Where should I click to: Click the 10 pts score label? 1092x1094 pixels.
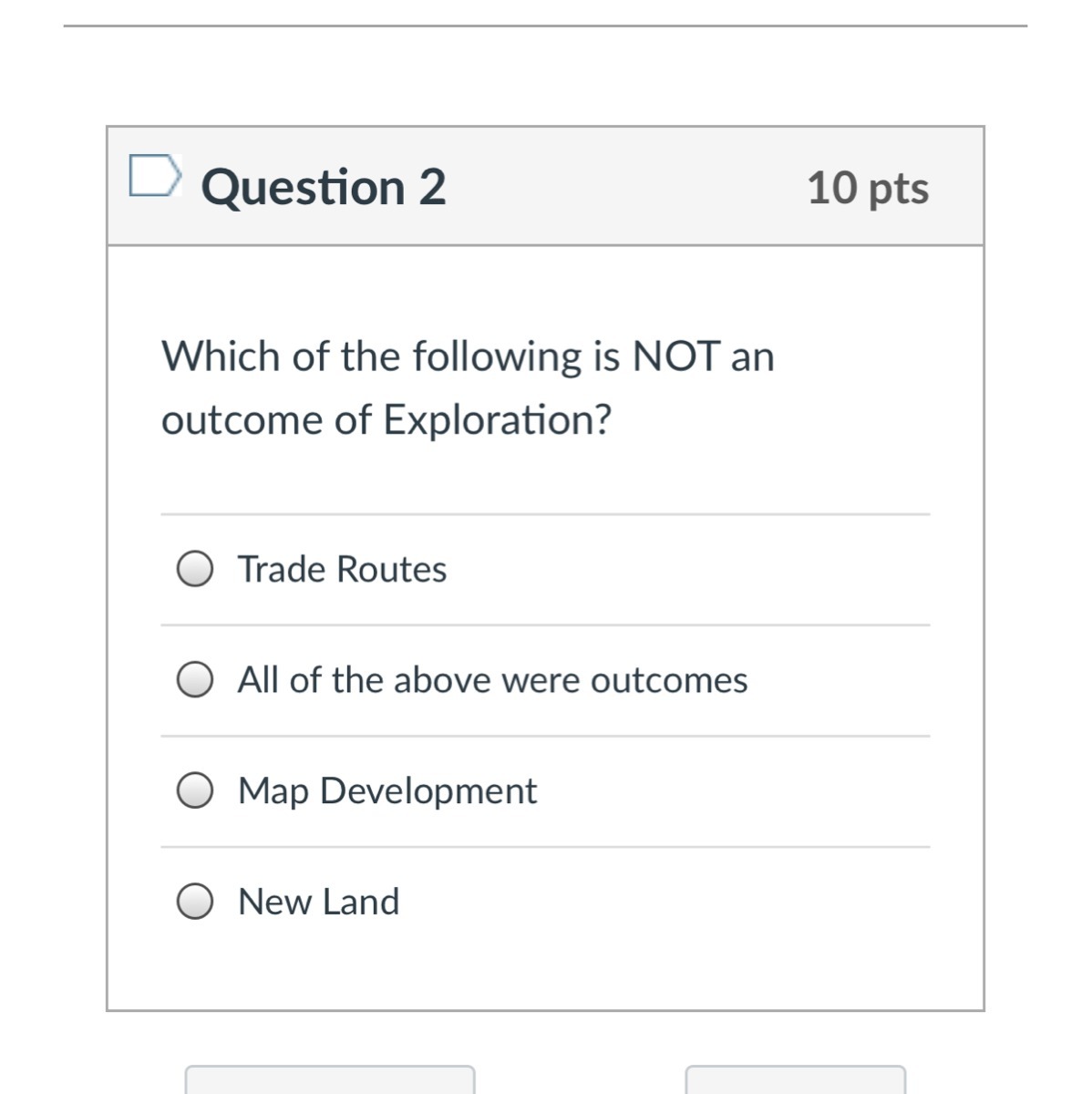tap(867, 188)
